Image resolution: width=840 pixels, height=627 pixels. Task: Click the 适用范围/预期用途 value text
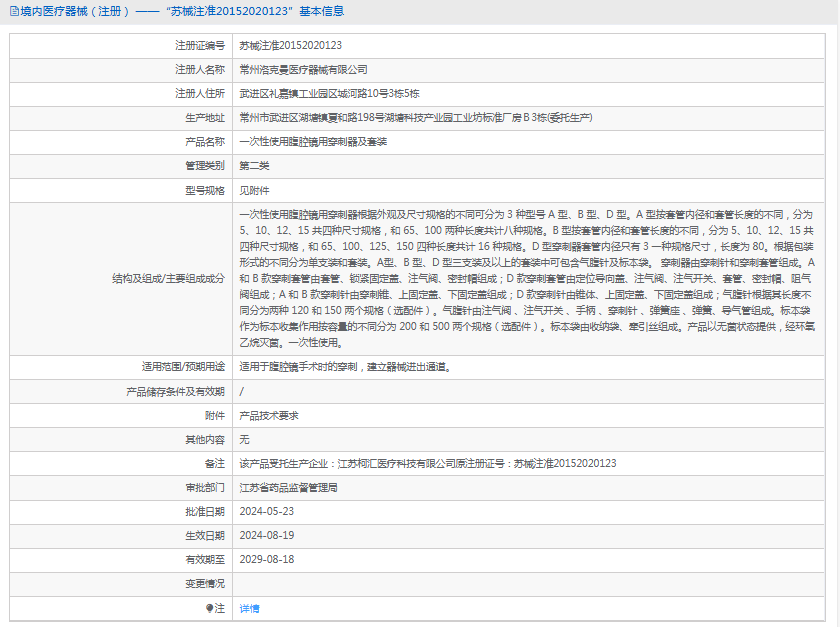pos(346,367)
